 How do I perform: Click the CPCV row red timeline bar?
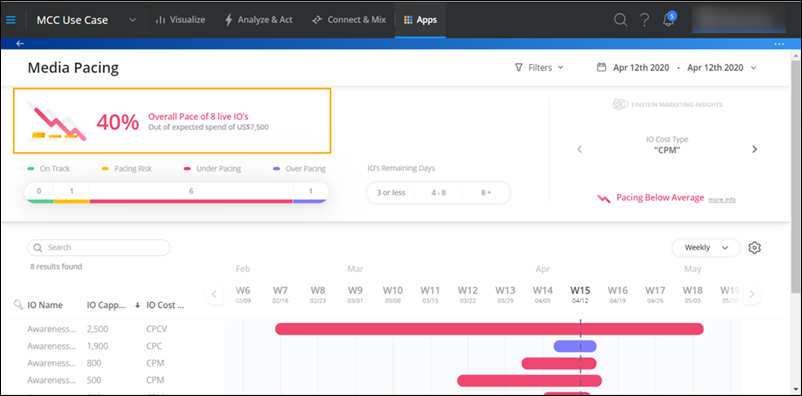(489, 329)
